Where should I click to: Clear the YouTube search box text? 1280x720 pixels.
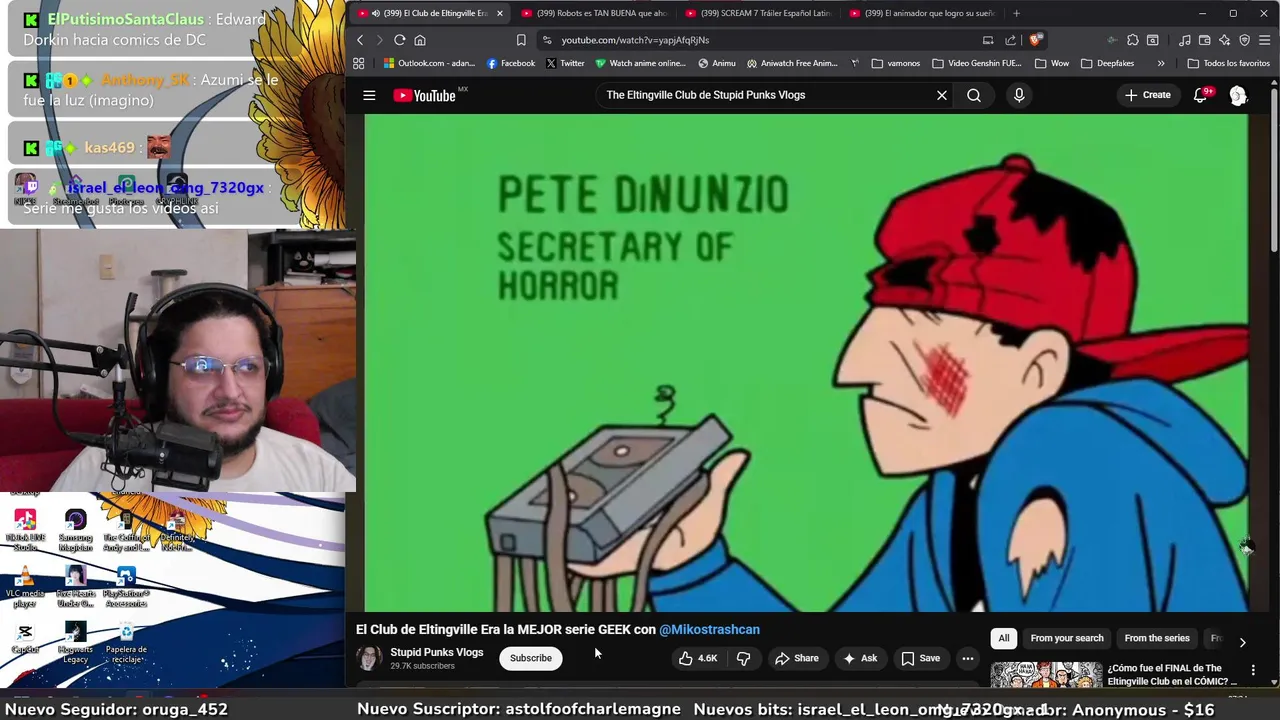tap(941, 95)
